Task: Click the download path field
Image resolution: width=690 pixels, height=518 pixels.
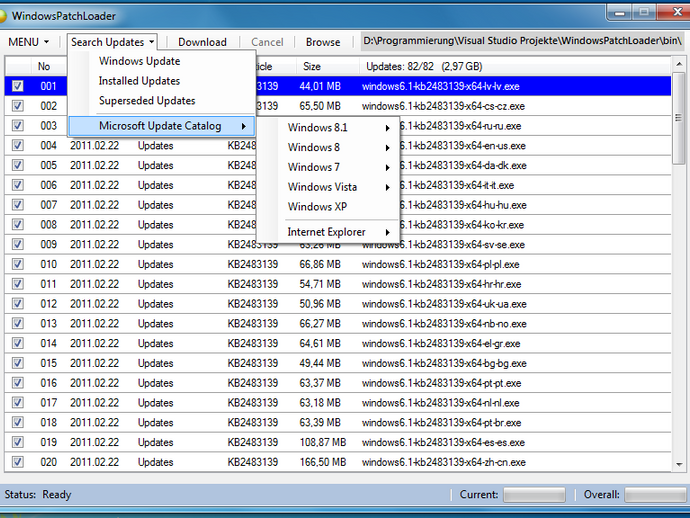Action: pyautogui.click(x=522, y=41)
